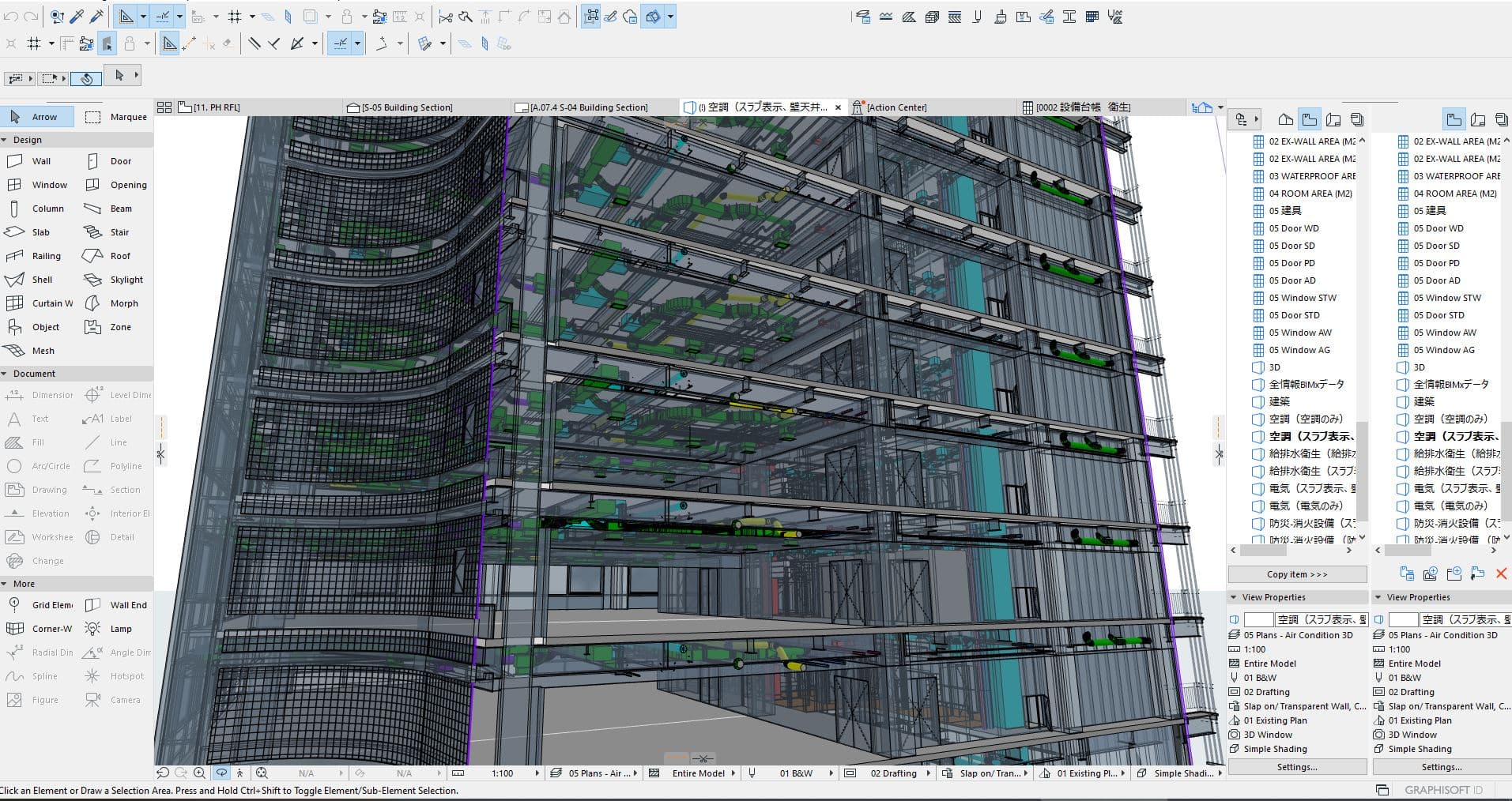This screenshot has width=1512, height=801.
Task: Toggle the orbit mode button in status bar
Action: pos(221,773)
